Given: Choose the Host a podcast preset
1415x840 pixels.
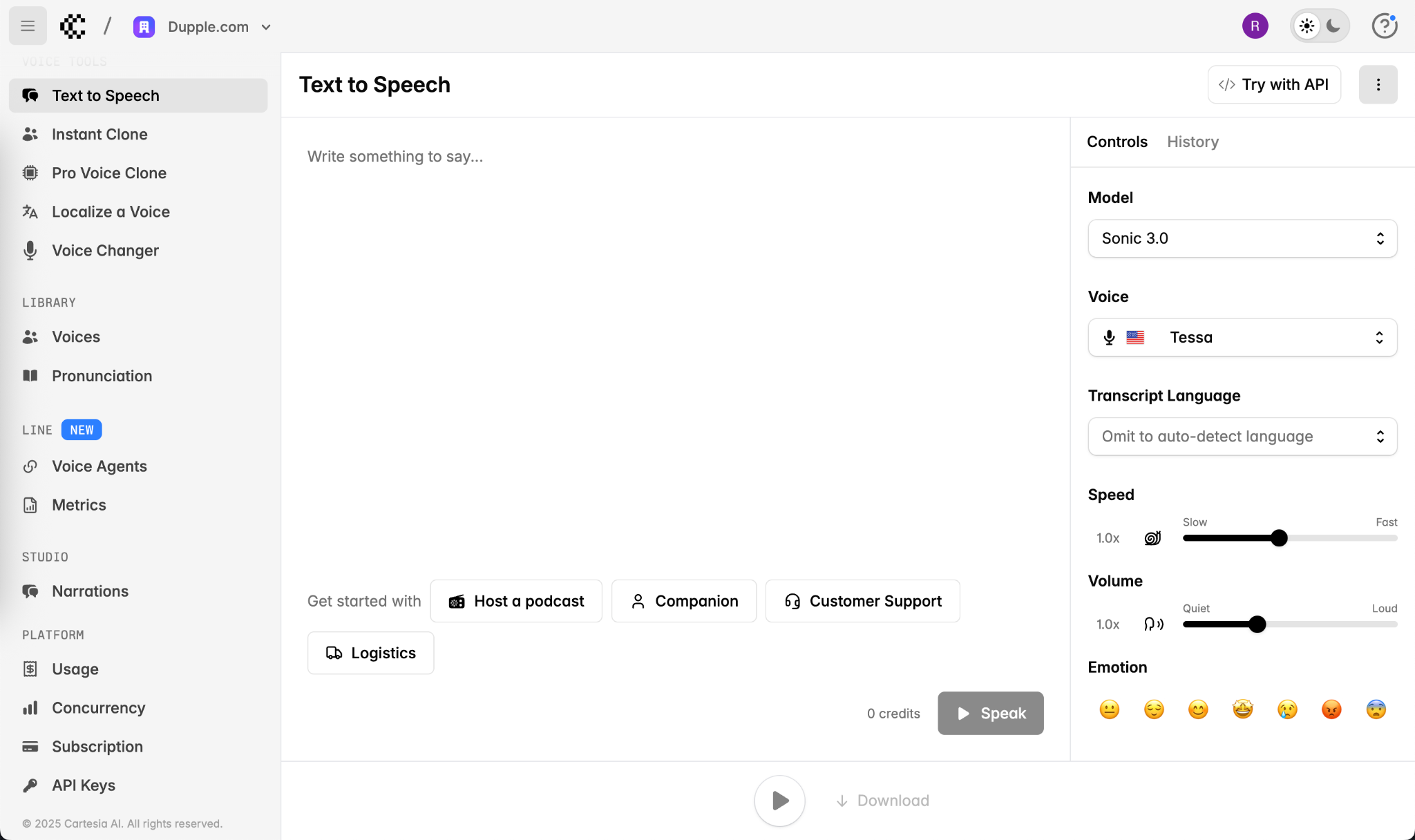Looking at the screenshot, I should pyautogui.click(x=516, y=601).
